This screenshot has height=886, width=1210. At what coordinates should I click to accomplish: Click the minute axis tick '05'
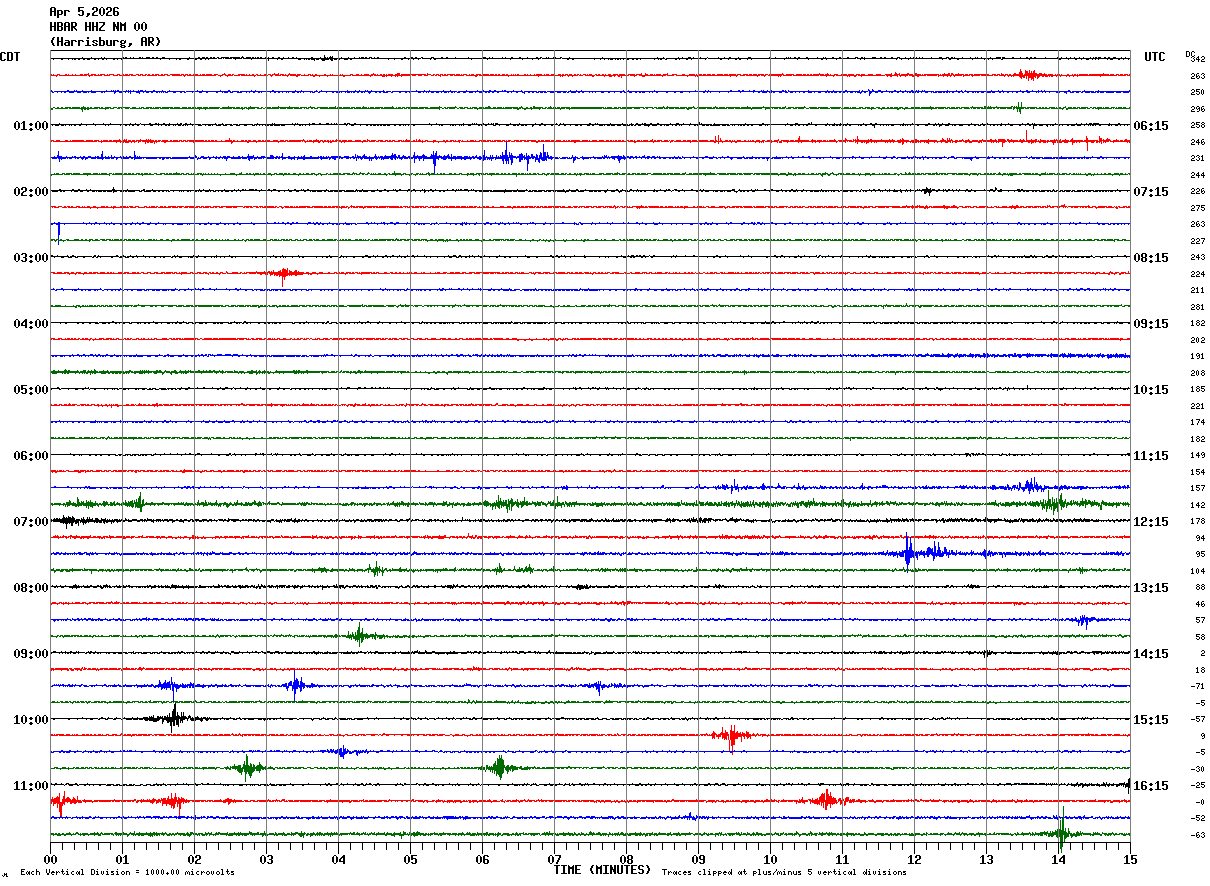(410, 859)
